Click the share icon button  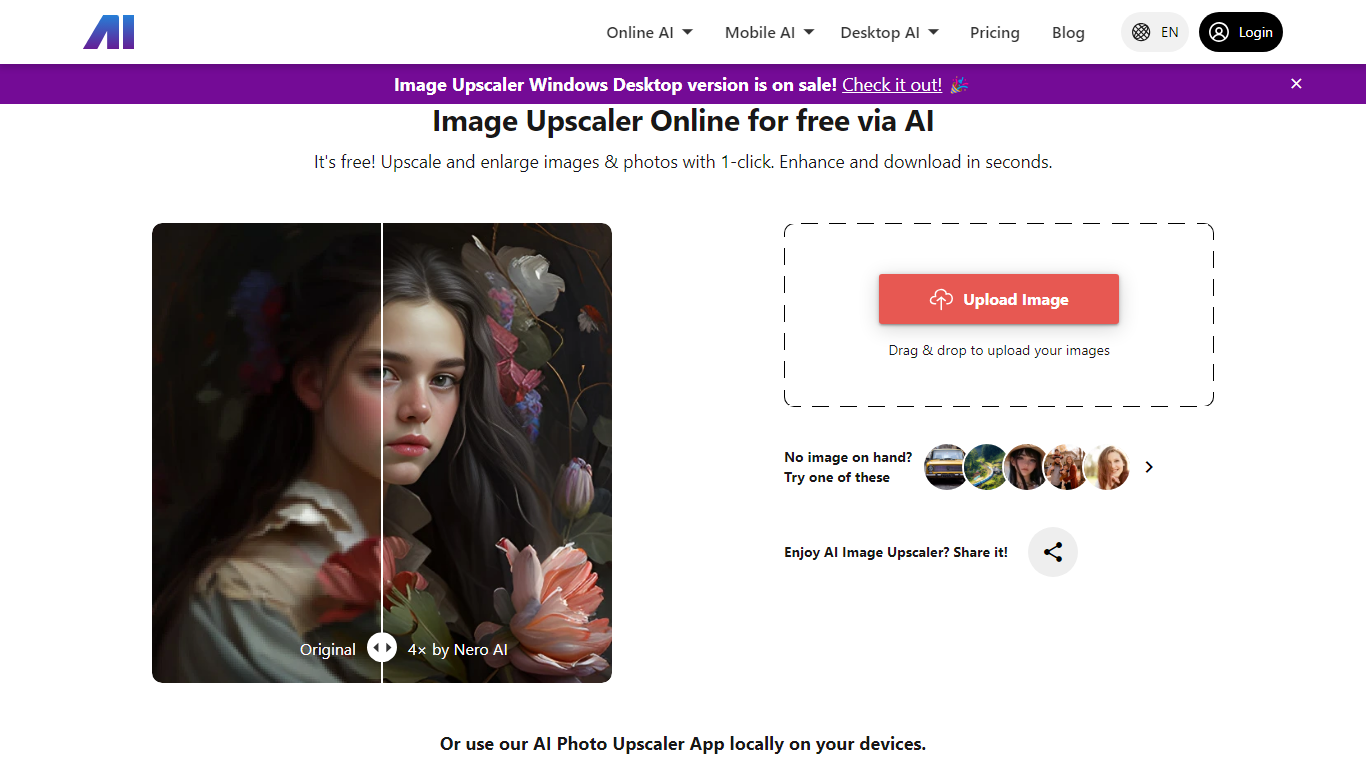click(1052, 552)
